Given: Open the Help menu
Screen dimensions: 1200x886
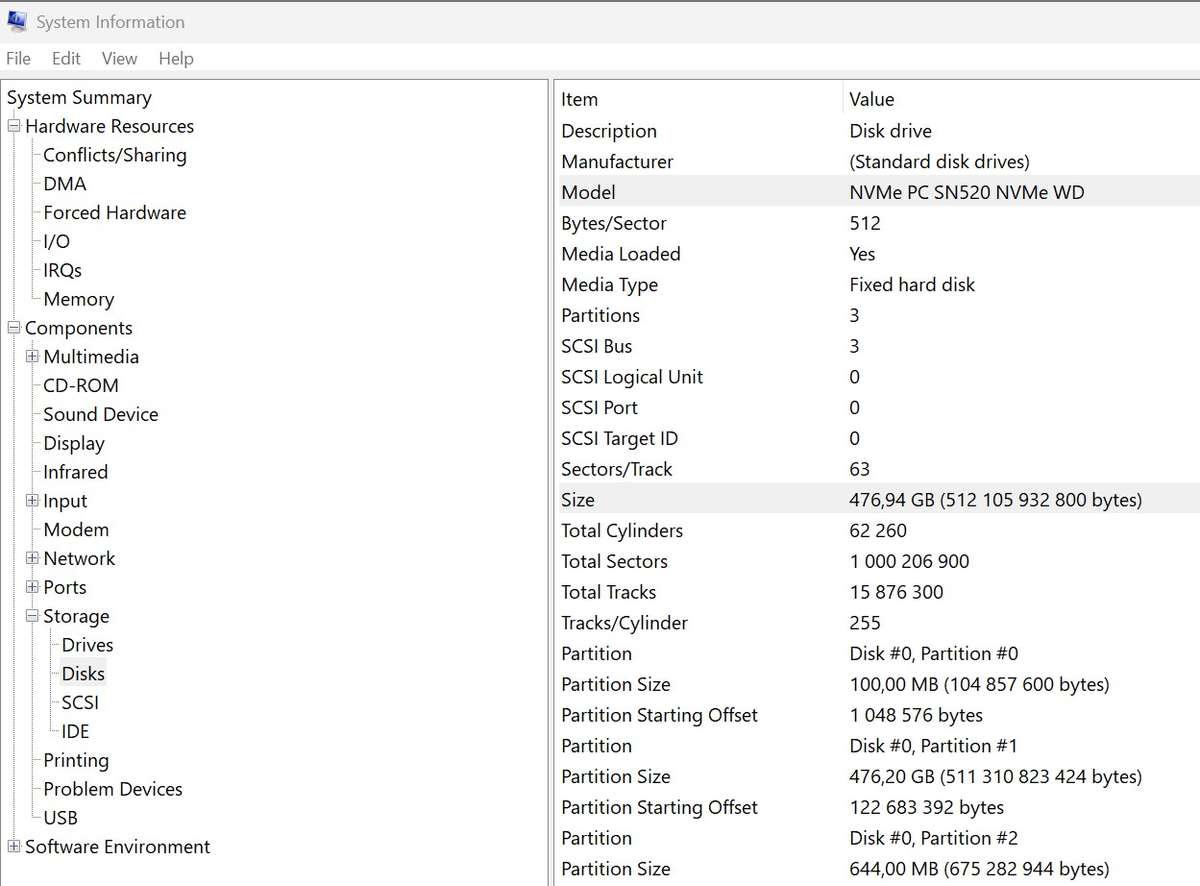Looking at the screenshot, I should pyautogui.click(x=176, y=58).
